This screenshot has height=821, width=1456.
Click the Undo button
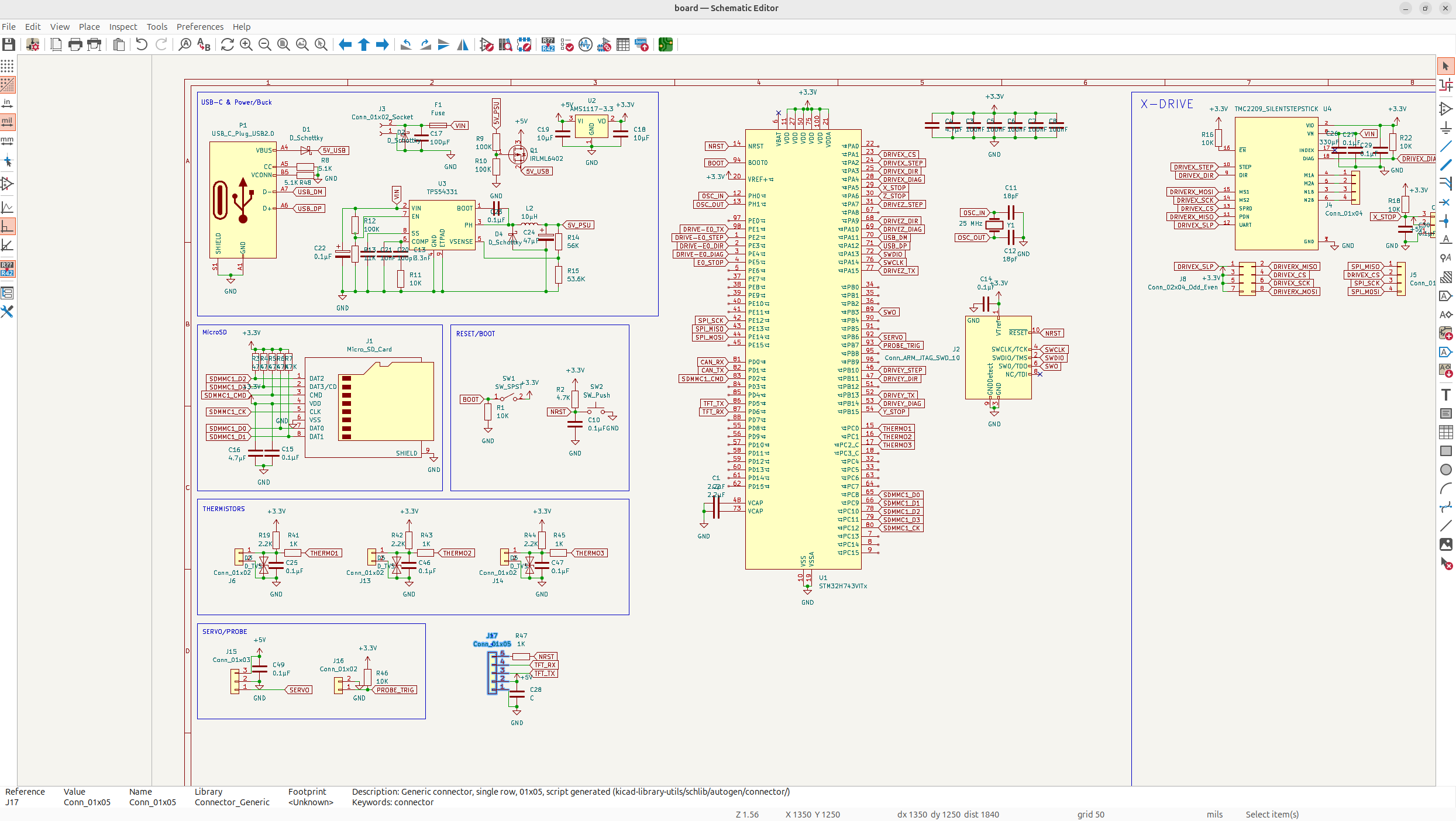(142, 45)
